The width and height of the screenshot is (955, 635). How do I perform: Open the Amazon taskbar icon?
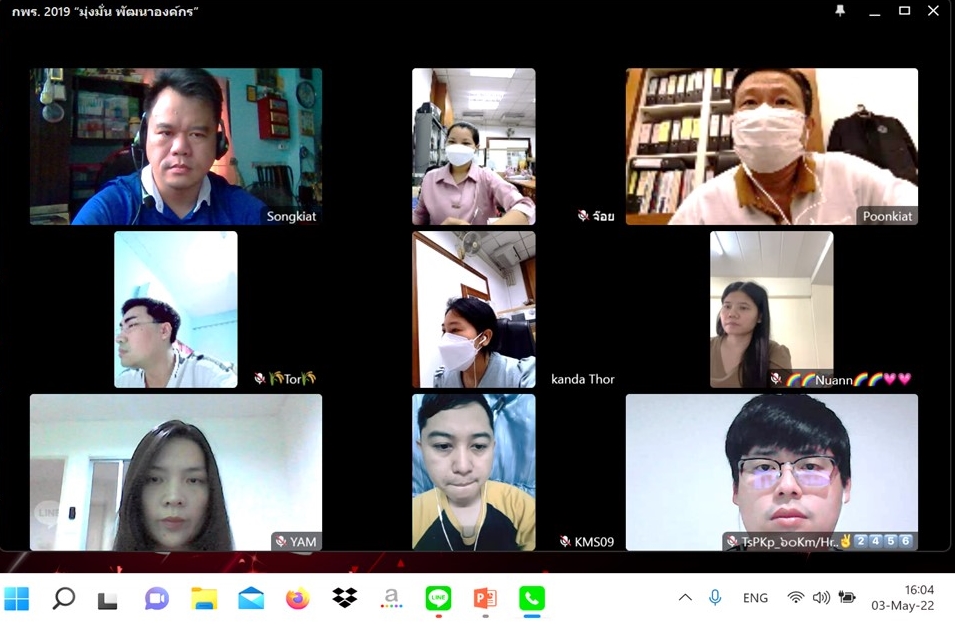pos(392,598)
